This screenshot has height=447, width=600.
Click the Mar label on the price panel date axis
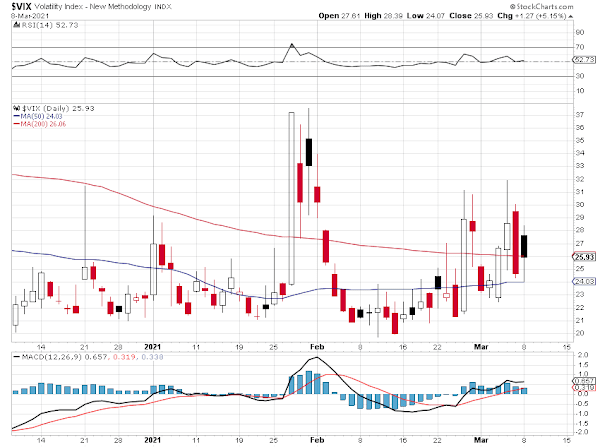pyautogui.click(x=481, y=347)
